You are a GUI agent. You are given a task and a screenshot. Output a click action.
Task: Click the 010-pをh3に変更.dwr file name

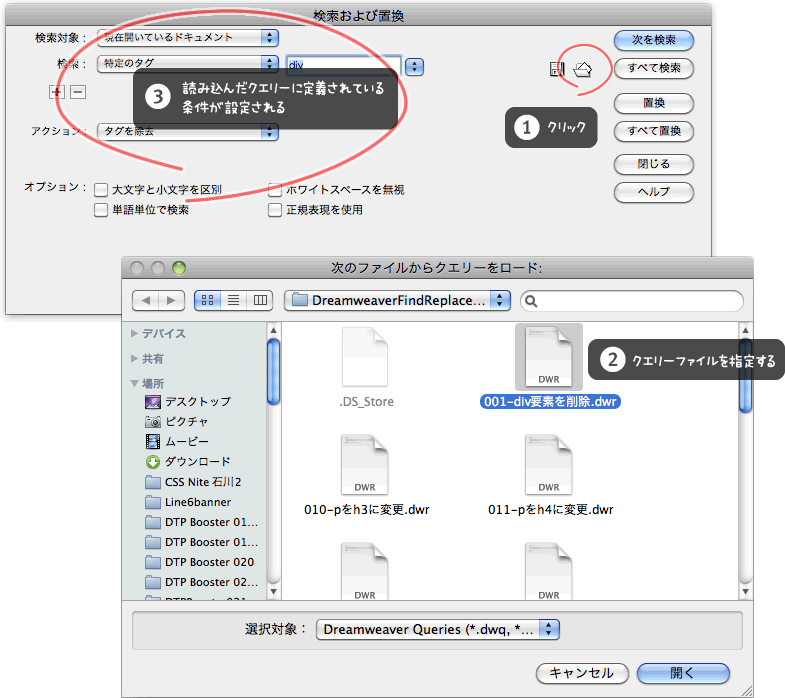coord(366,510)
